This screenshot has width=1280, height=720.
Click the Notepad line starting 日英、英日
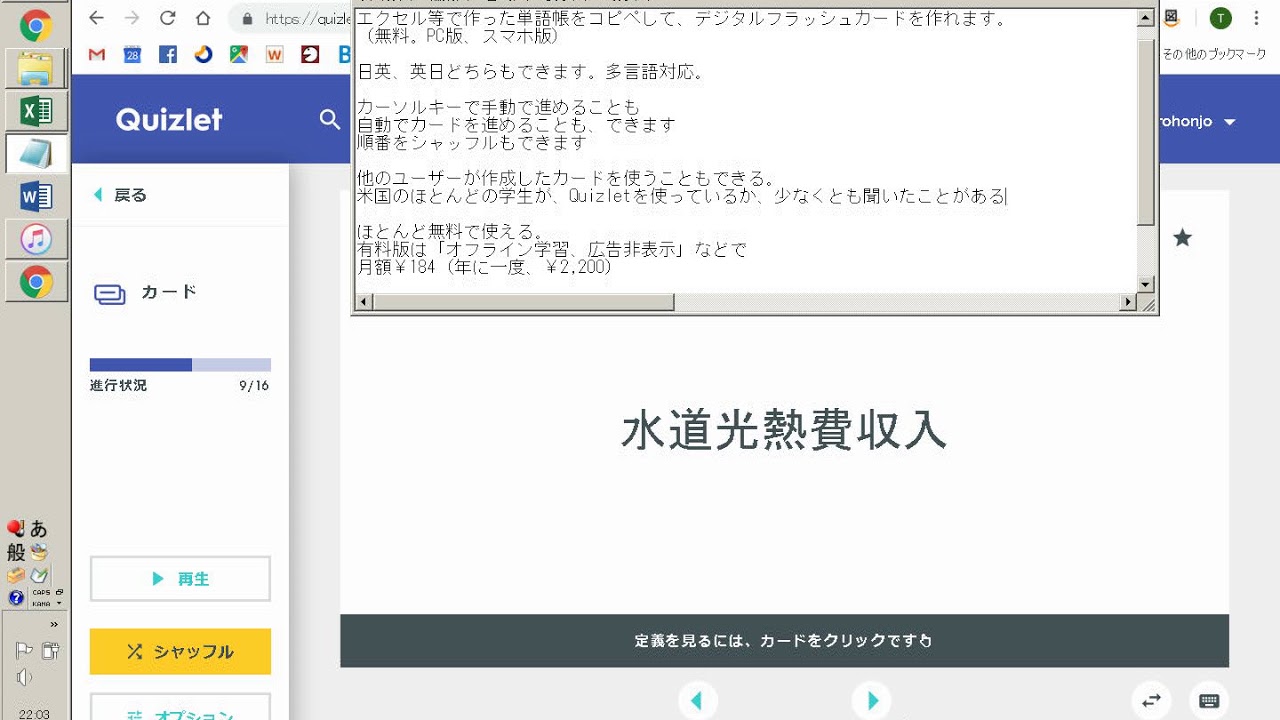(x=531, y=72)
